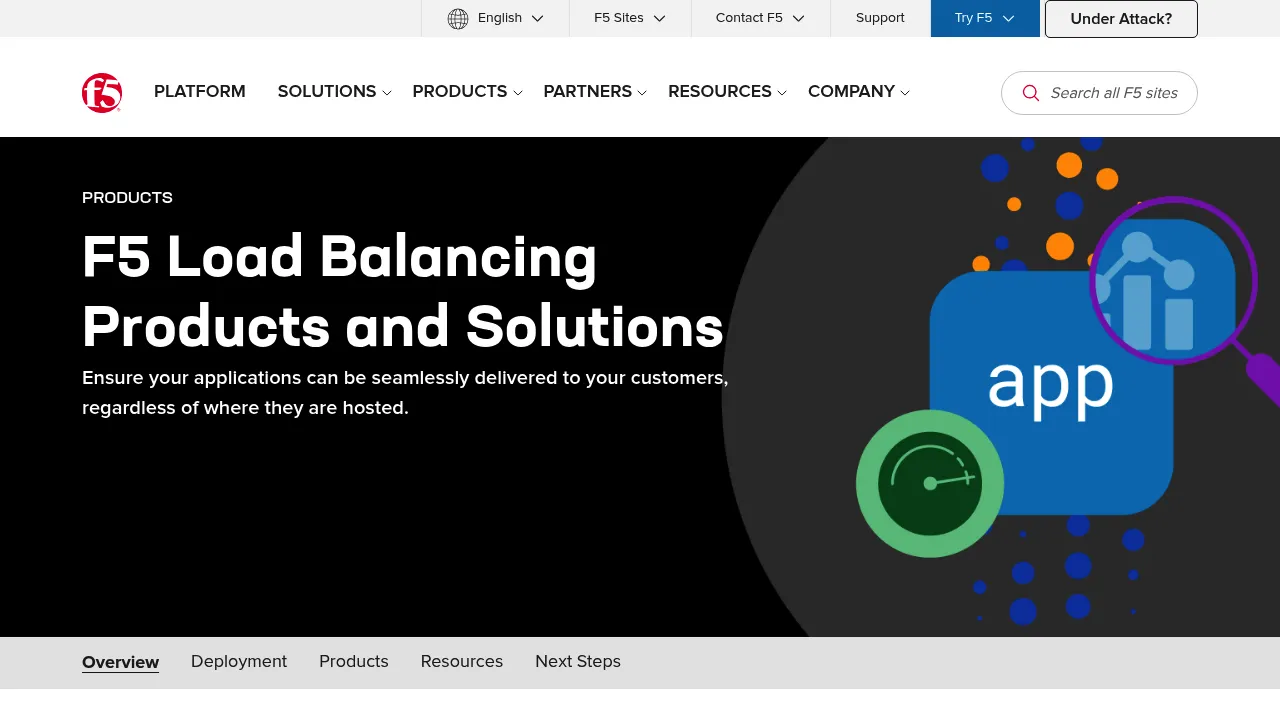Expand the F5 Sites dropdown
1280x720 pixels.
[x=630, y=18]
